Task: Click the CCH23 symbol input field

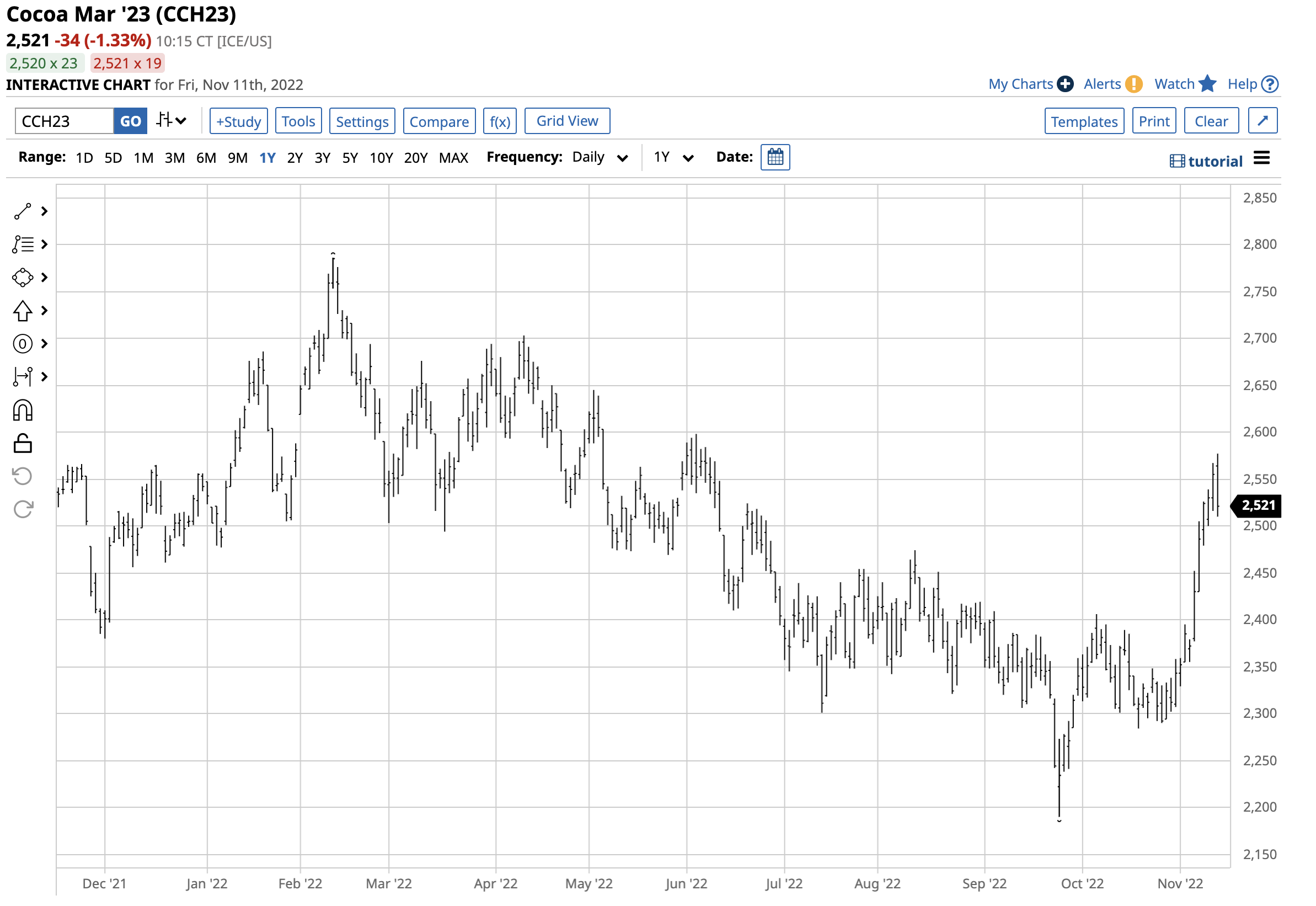Action: pos(64,121)
